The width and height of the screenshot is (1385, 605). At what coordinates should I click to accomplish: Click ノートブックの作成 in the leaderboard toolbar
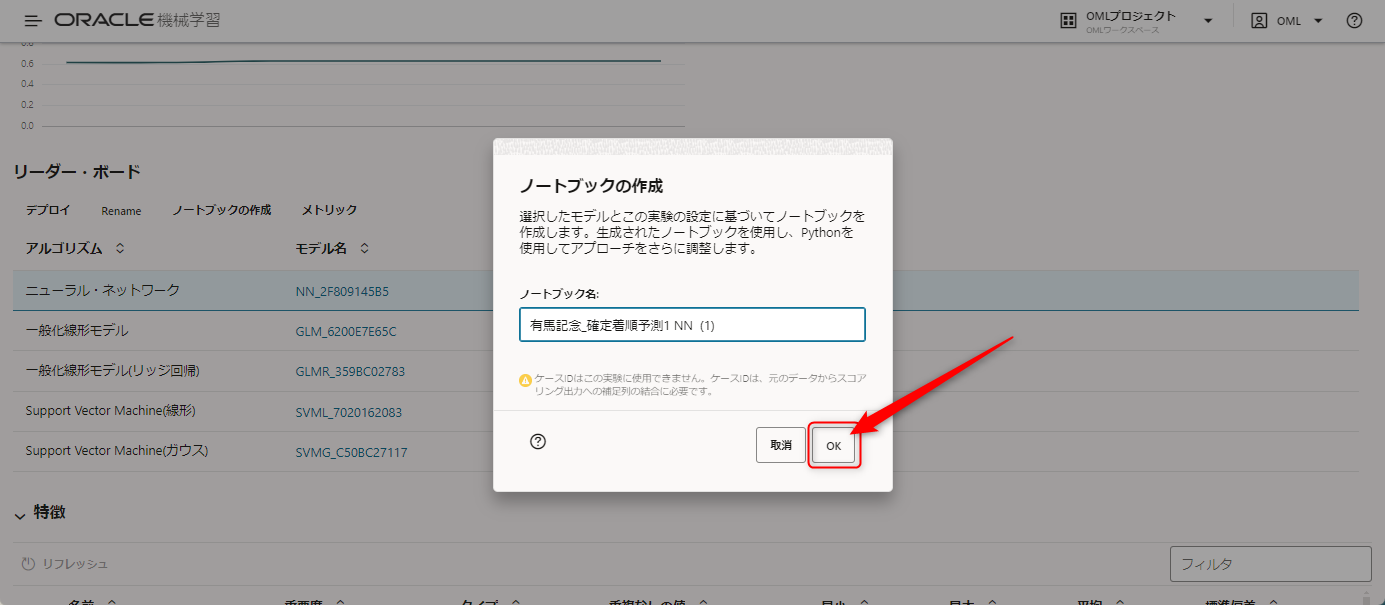coord(221,210)
